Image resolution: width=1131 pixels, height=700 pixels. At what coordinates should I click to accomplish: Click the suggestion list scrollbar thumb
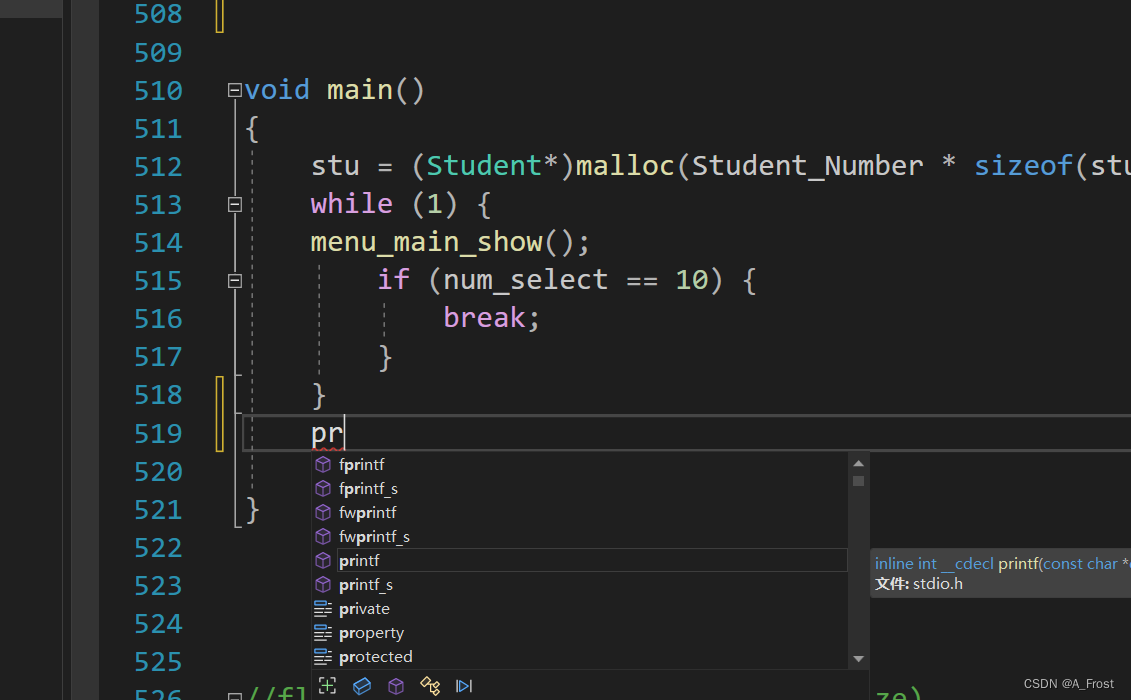[858, 482]
